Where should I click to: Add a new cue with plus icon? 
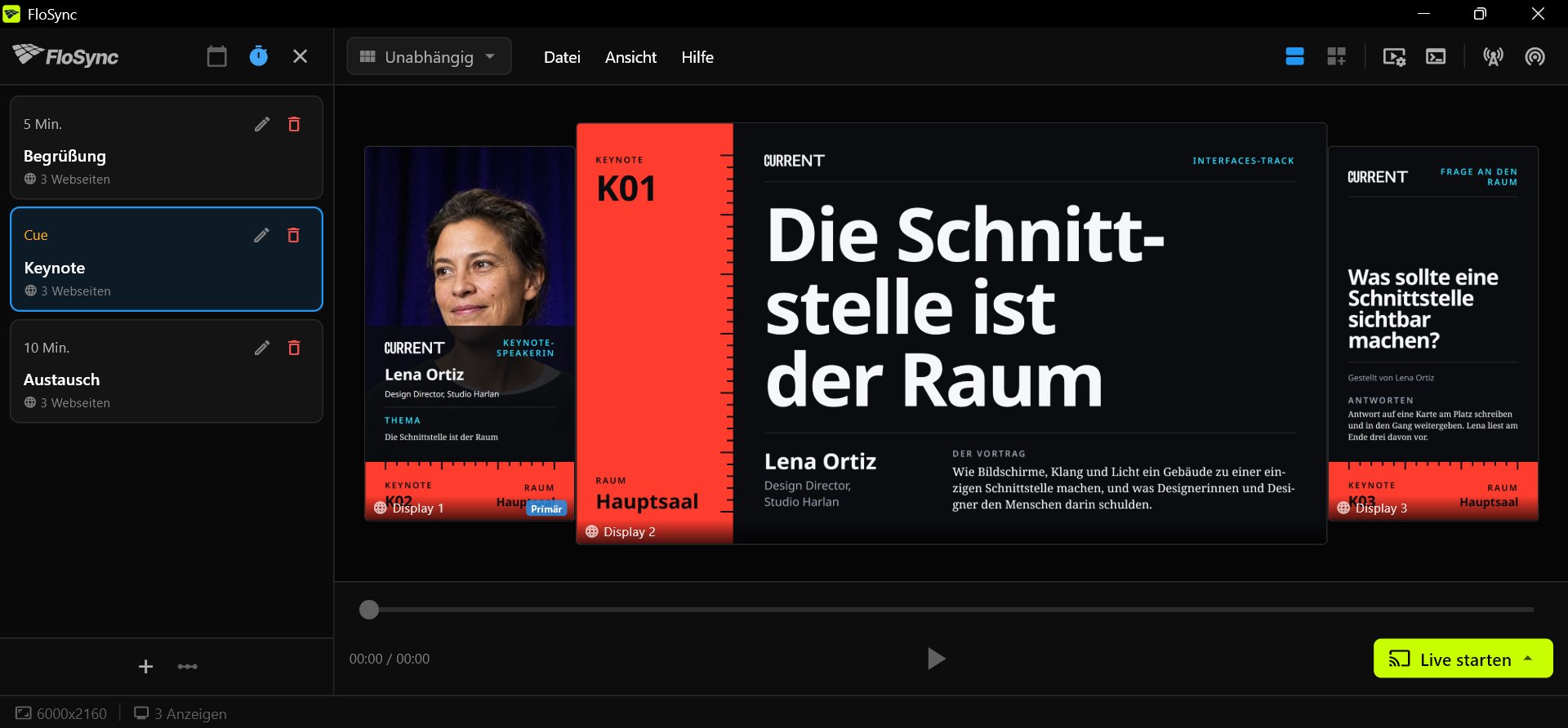(145, 667)
